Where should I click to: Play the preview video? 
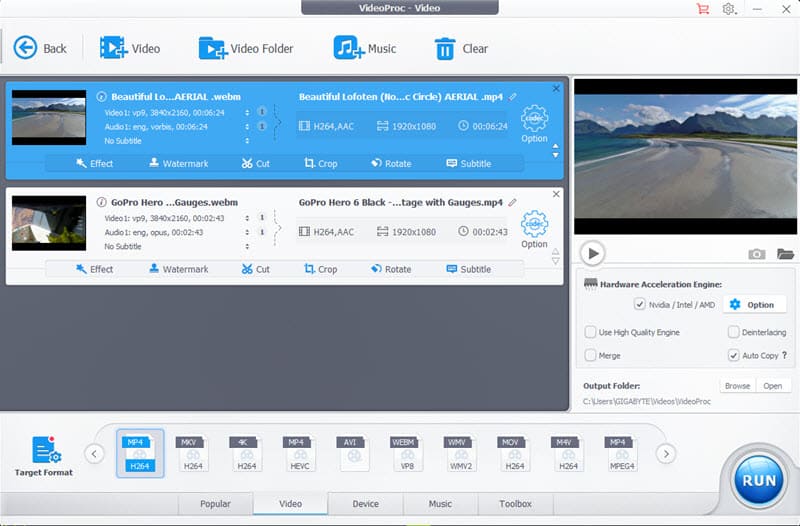592,253
